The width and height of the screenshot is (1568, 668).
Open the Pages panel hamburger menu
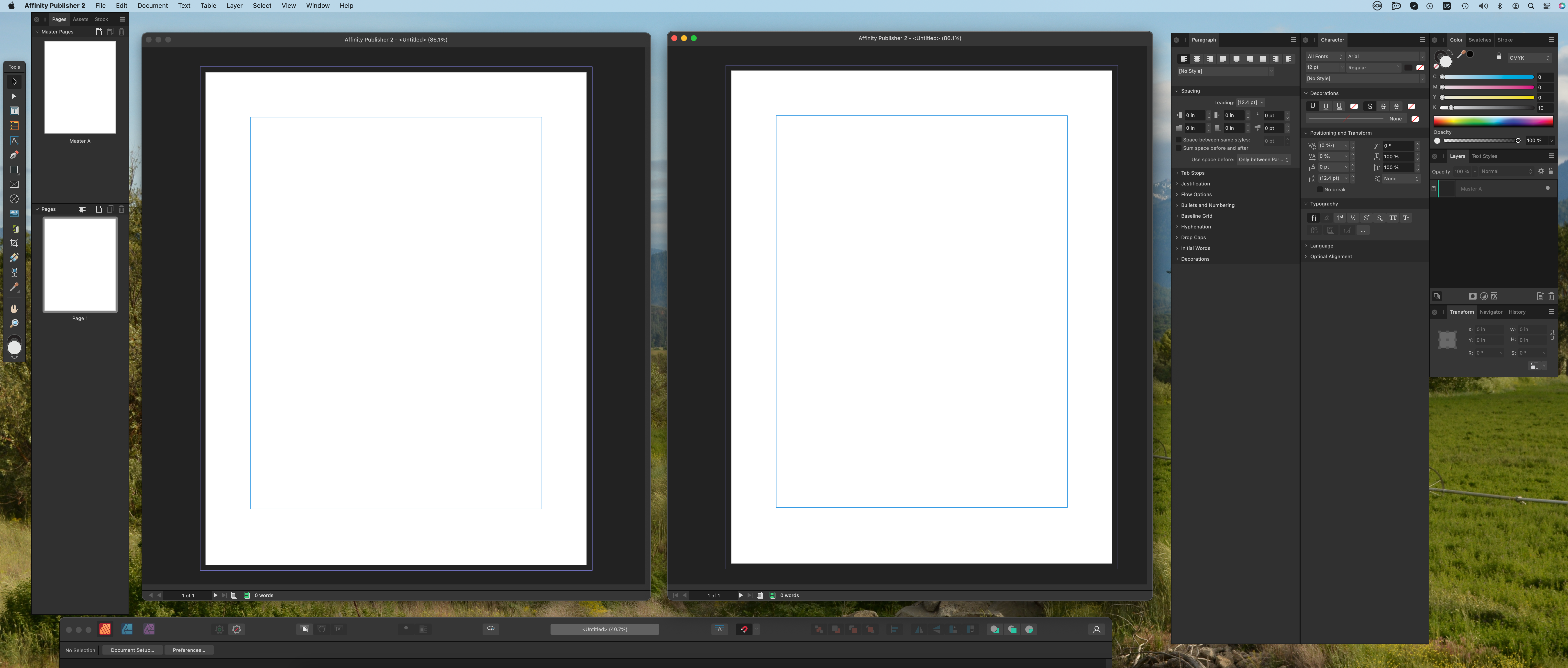122,20
